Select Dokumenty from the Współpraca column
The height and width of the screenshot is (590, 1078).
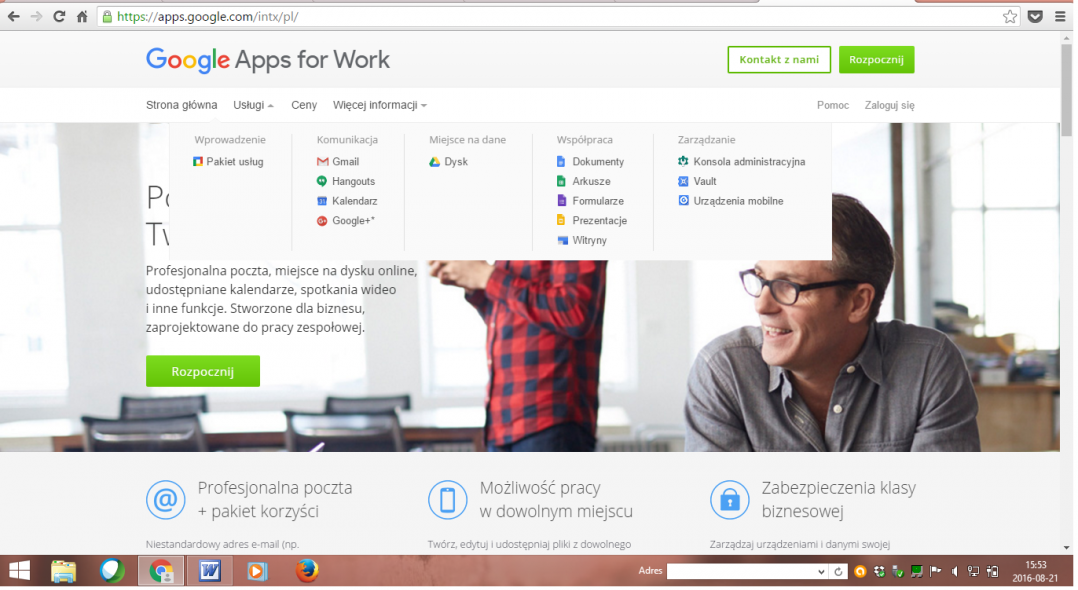click(598, 162)
